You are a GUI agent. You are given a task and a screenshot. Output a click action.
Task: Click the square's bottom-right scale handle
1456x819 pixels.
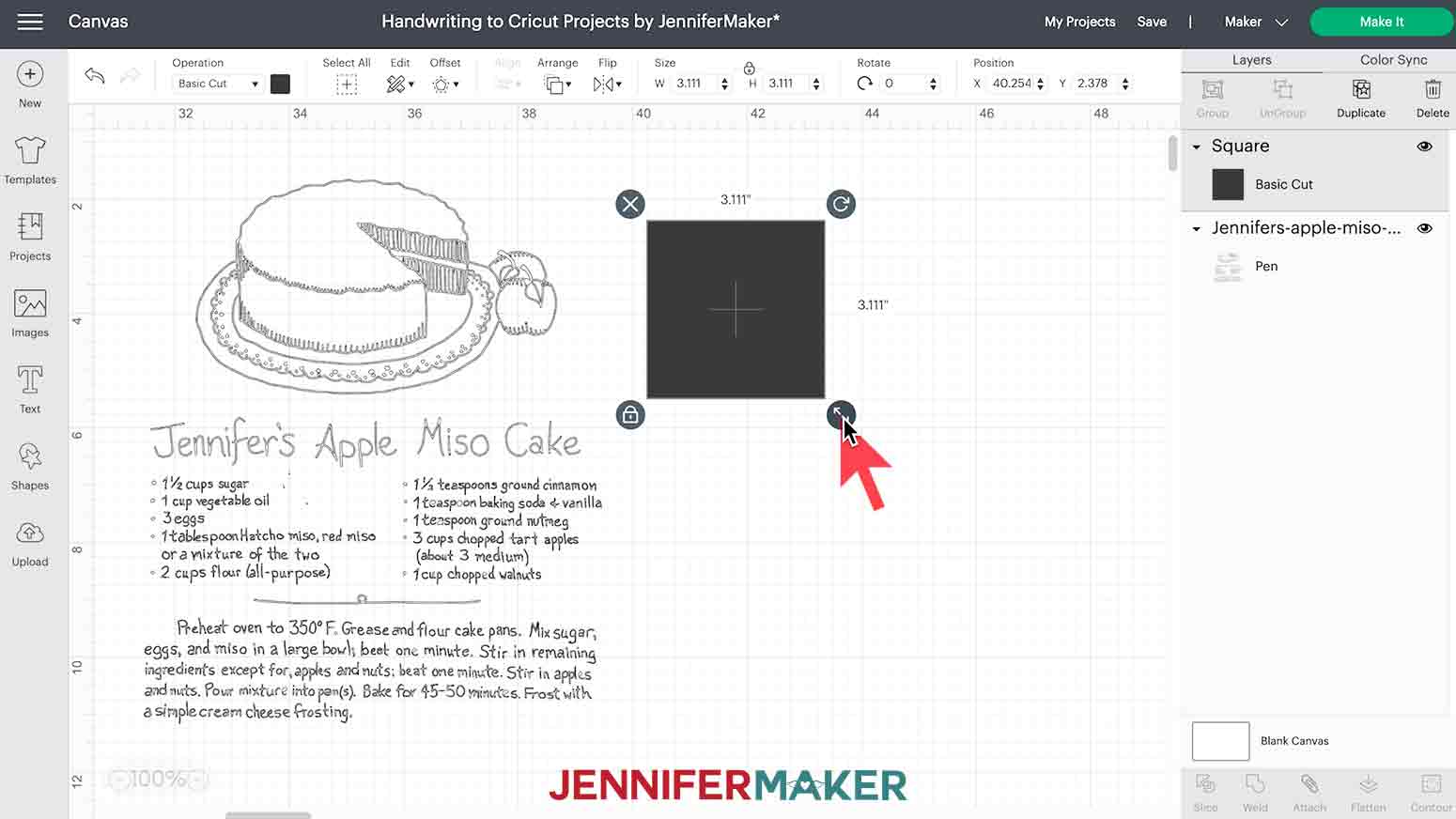click(841, 414)
